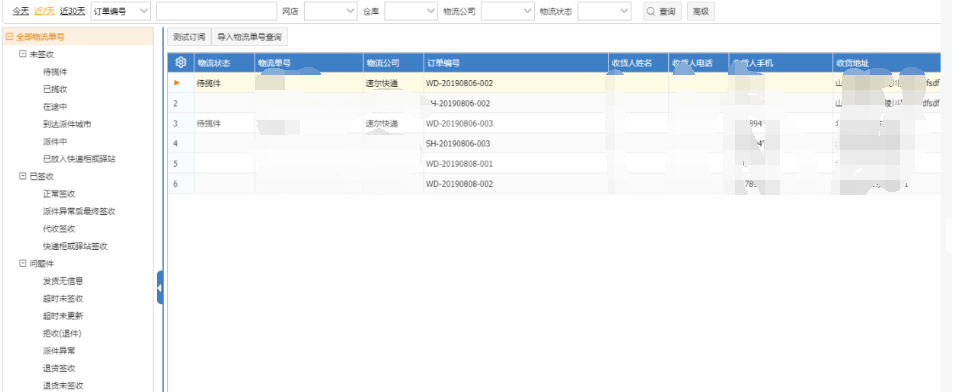Select row number 6 in grid

(x=181, y=184)
